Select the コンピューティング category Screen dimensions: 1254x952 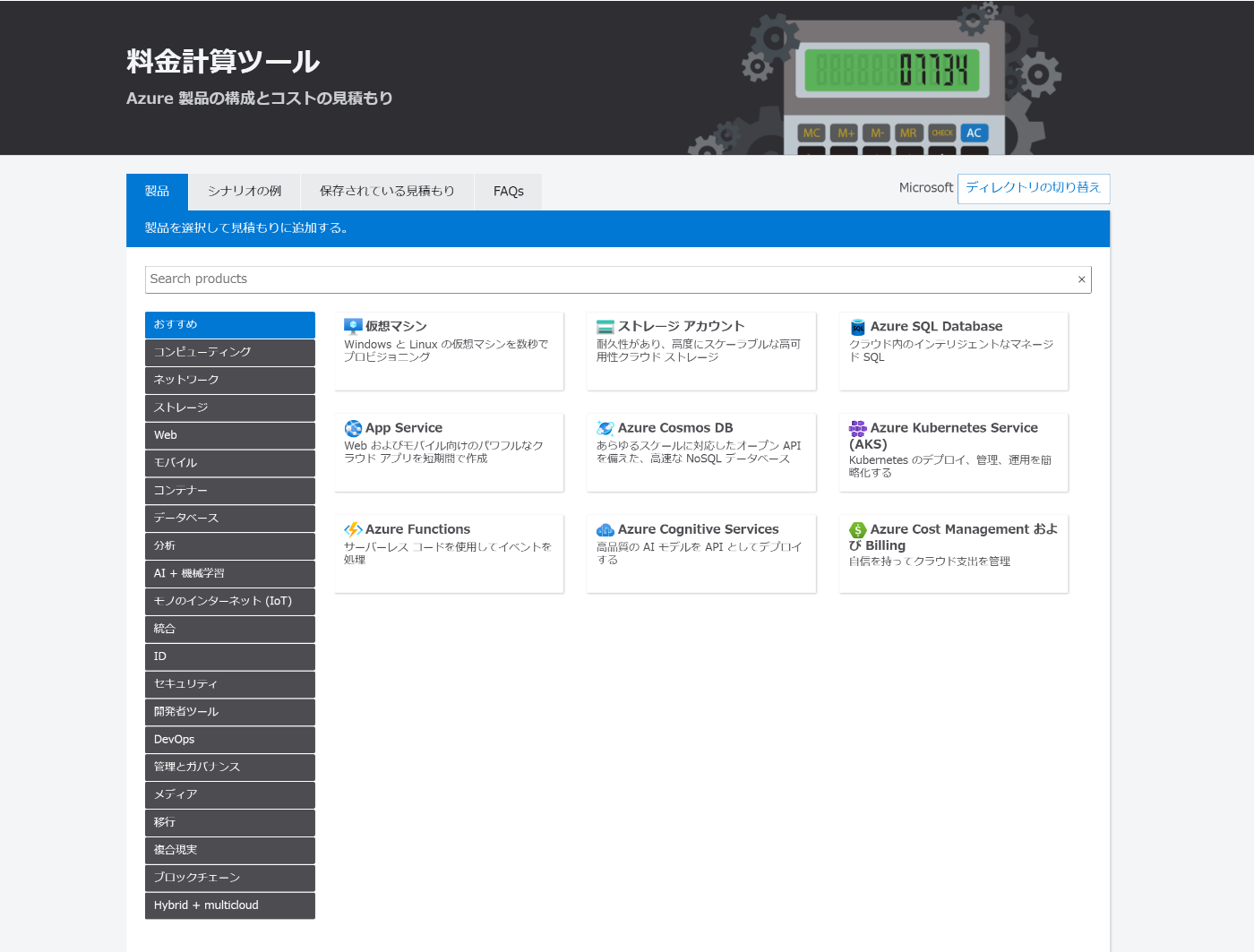pos(230,352)
